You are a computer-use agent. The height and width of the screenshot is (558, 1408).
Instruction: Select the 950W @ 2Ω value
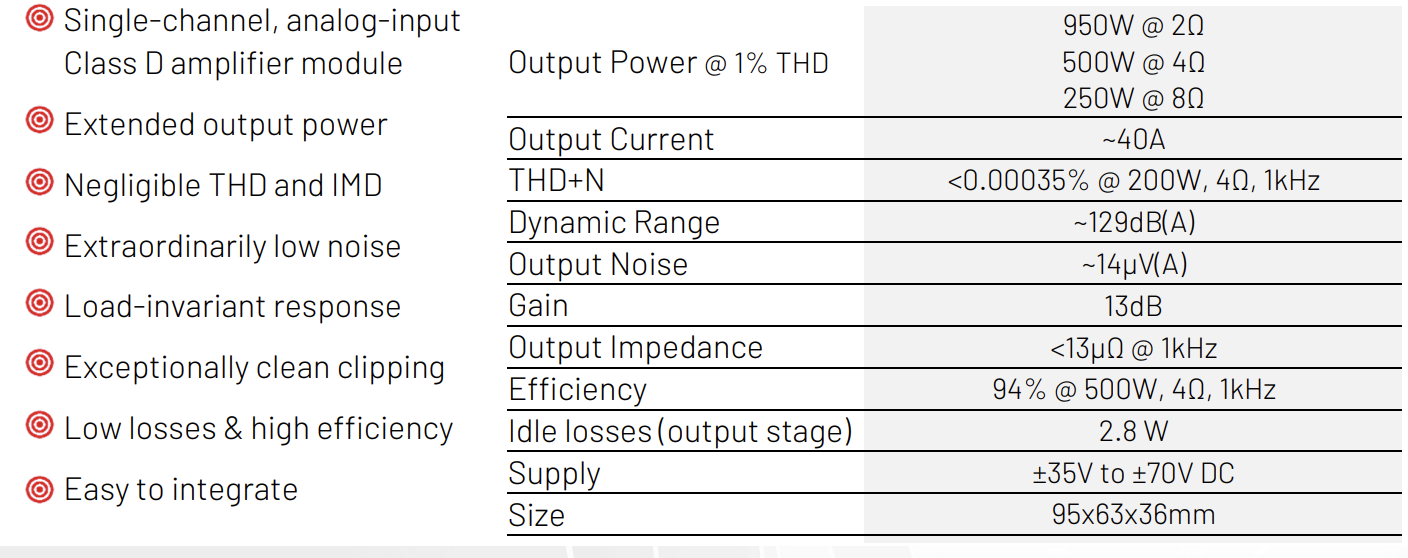point(1133,26)
